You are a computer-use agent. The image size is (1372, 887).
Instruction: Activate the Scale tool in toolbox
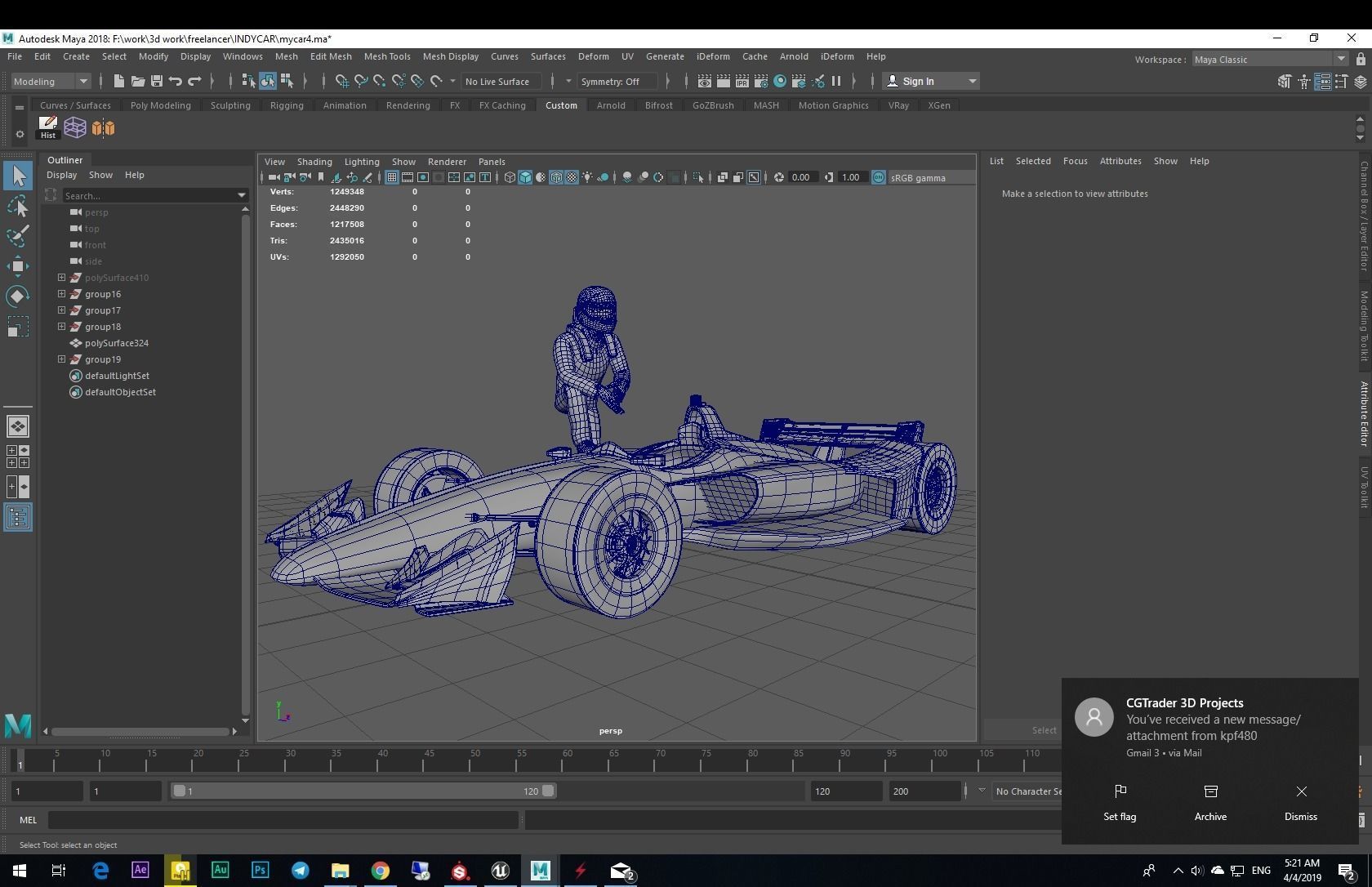pyautogui.click(x=18, y=327)
